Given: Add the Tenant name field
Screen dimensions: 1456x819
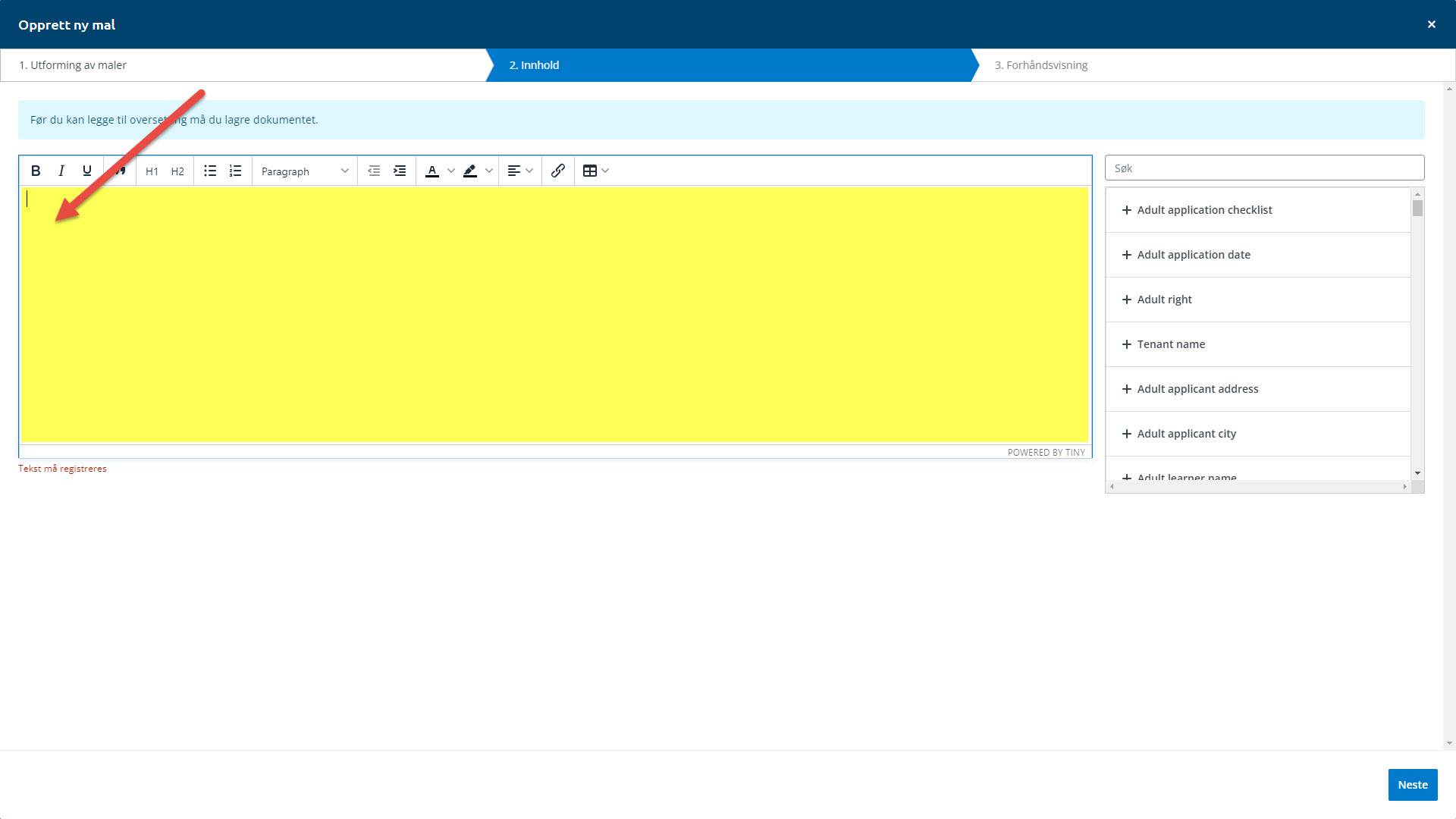Looking at the screenshot, I should [x=1170, y=344].
